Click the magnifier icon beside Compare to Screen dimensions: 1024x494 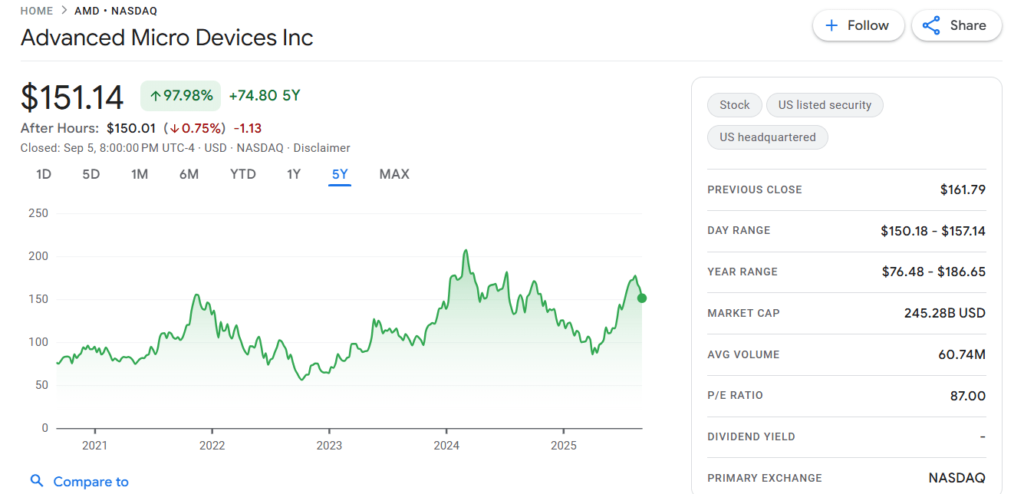[x=37, y=482]
